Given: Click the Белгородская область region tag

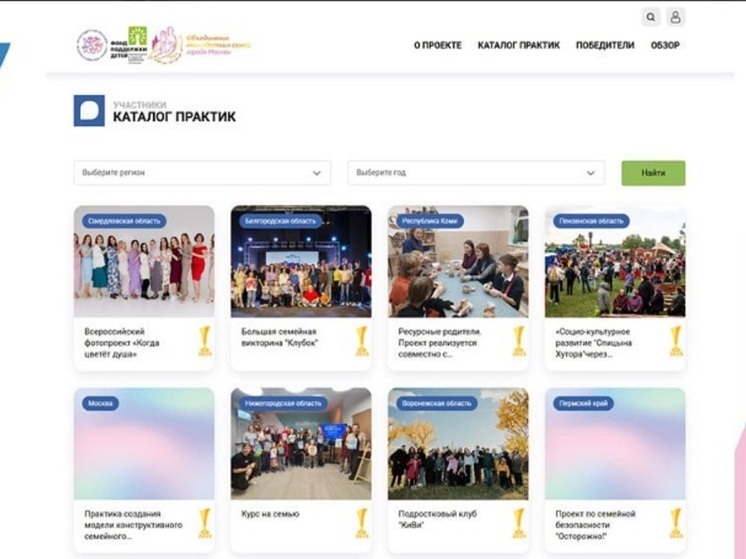Looking at the screenshot, I should pos(280,221).
